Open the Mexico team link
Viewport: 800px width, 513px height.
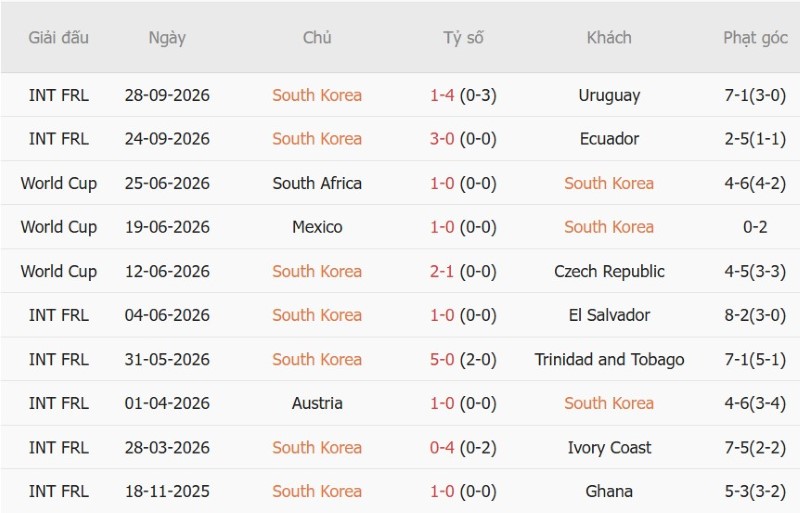pyautogui.click(x=317, y=227)
